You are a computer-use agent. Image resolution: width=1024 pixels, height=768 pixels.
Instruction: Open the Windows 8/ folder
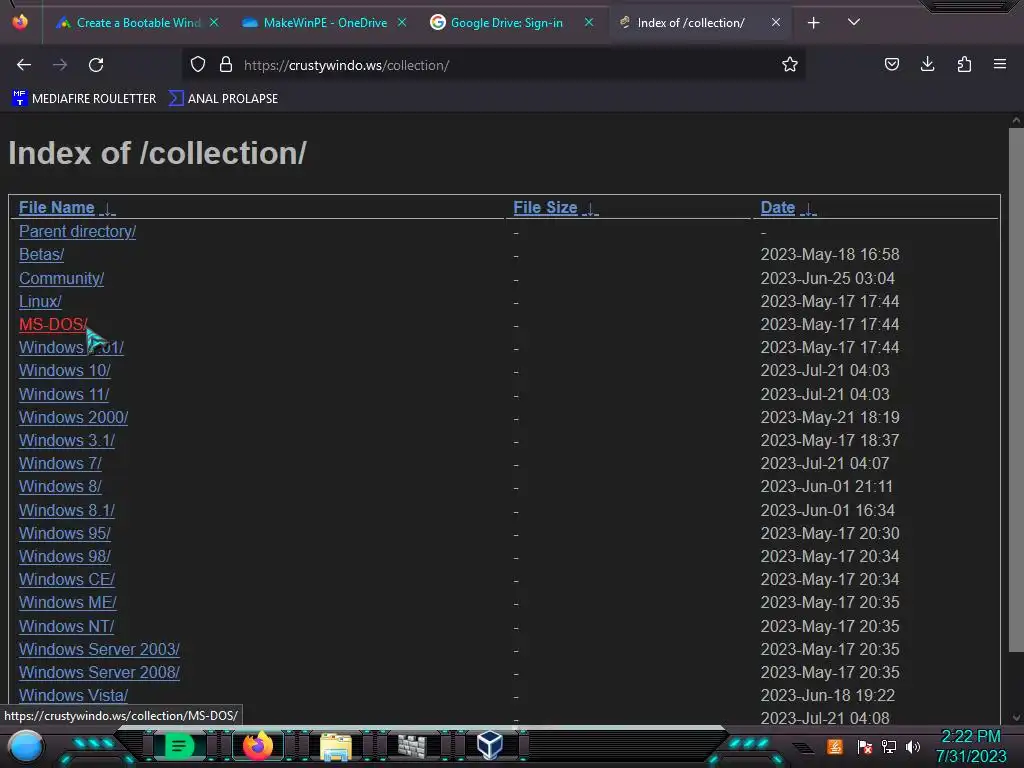(60, 487)
